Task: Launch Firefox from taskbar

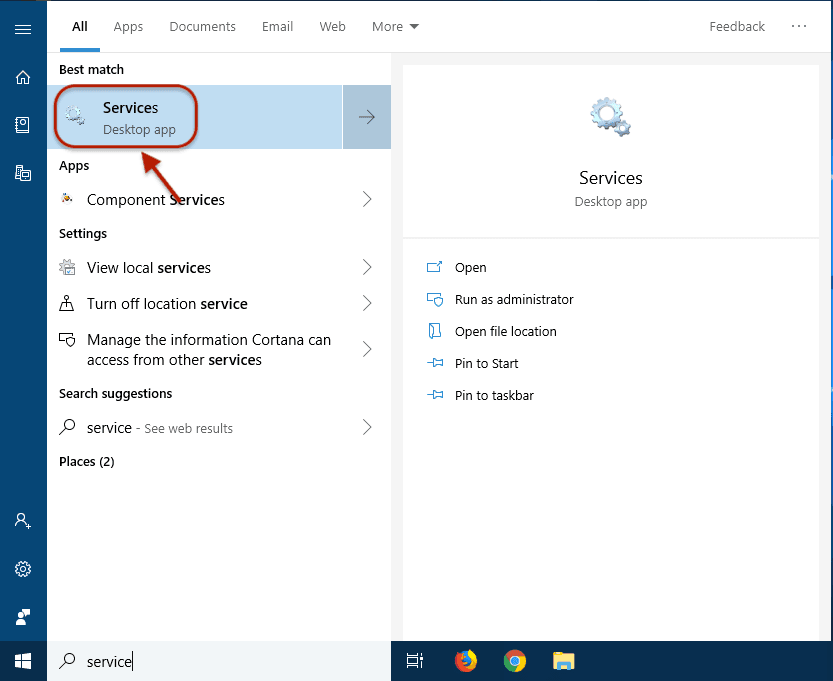Action: coord(466,661)
